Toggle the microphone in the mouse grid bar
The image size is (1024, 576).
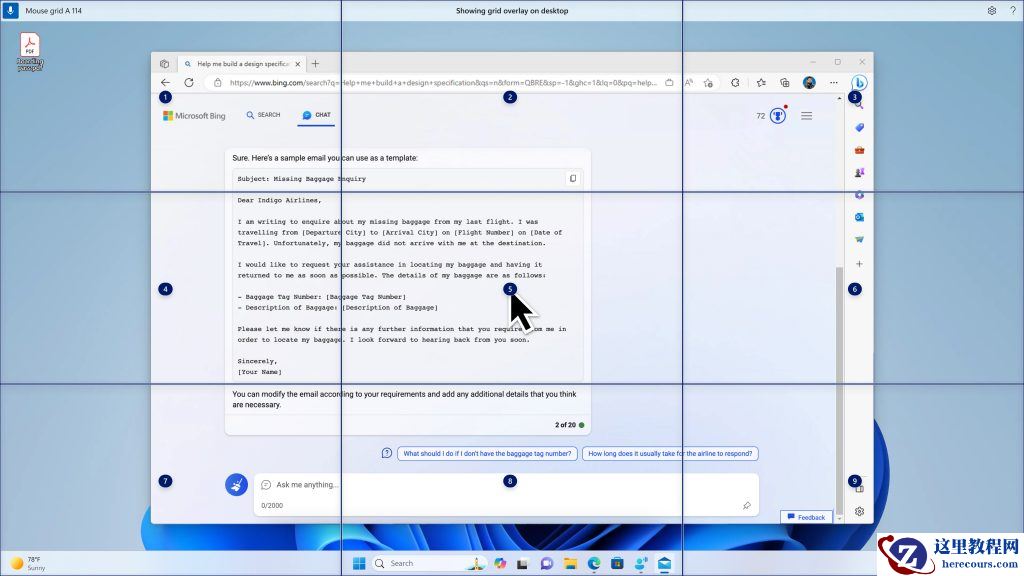[x=11, y=10]
